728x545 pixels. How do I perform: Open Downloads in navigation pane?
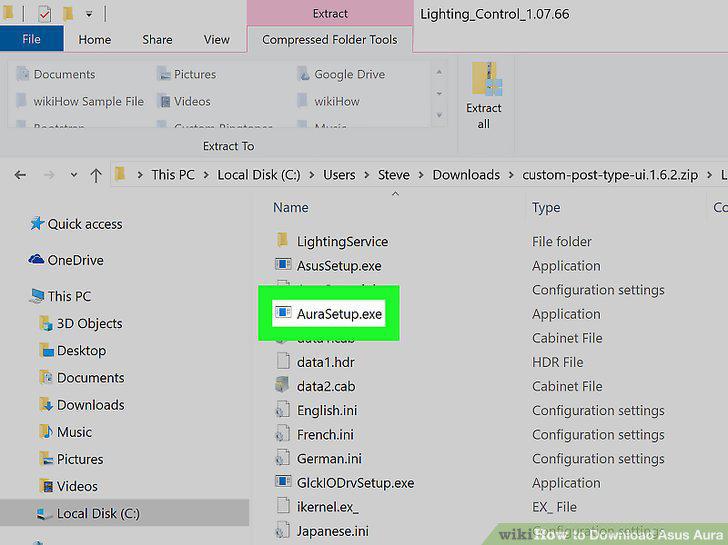tap(82, 405)
